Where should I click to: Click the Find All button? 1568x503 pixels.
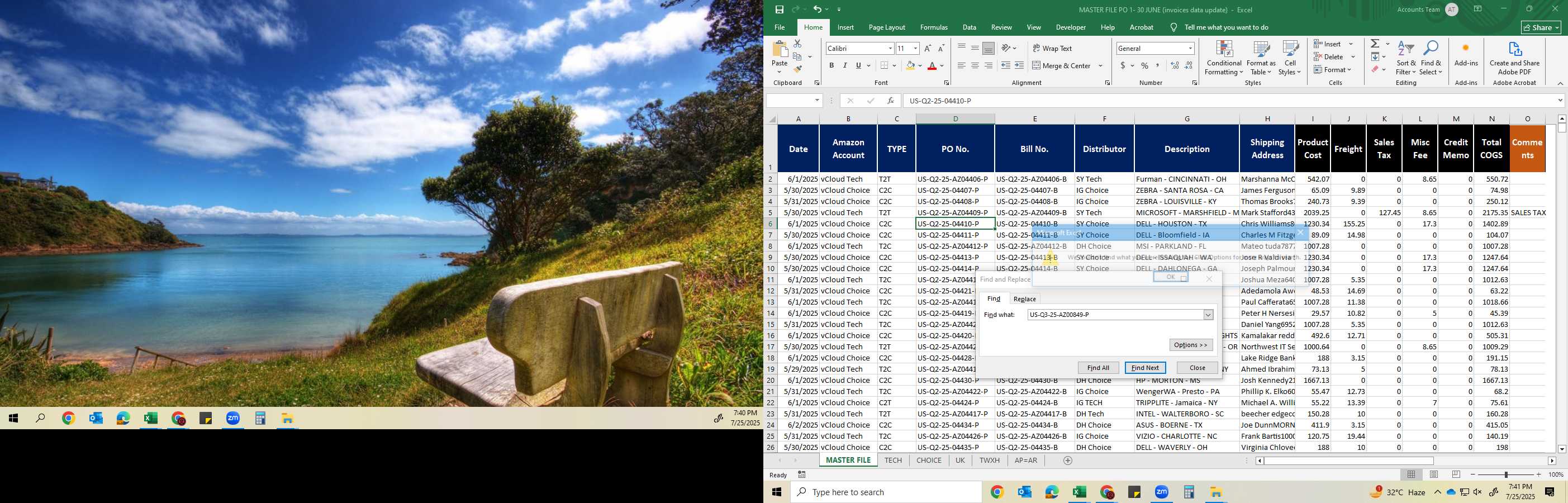point(1098,368)
